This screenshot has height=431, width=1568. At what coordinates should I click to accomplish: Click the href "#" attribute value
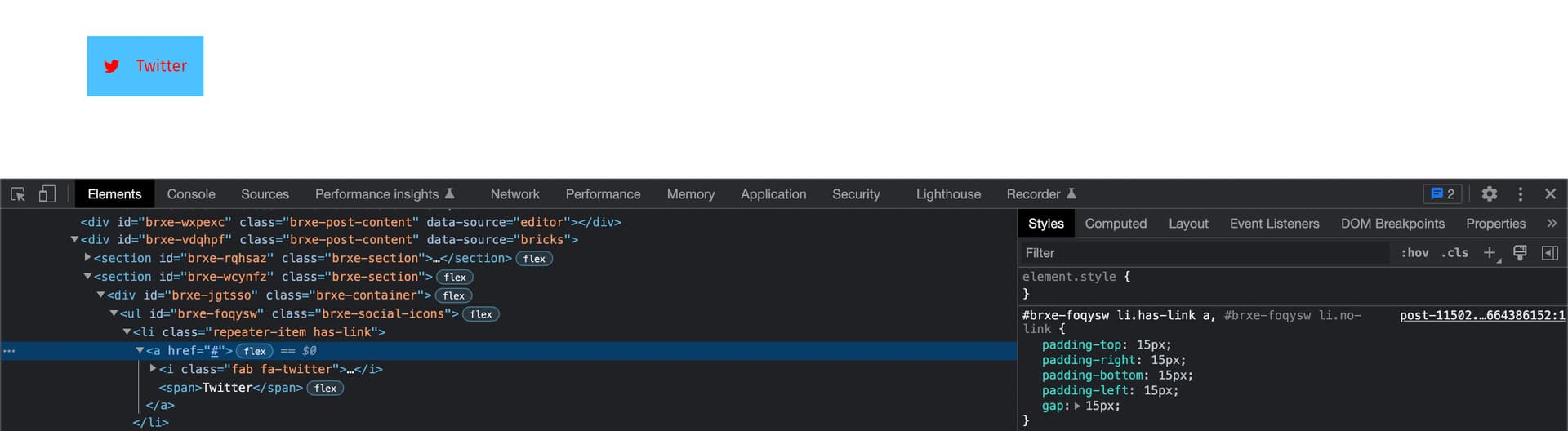click(x=215, y=351)
